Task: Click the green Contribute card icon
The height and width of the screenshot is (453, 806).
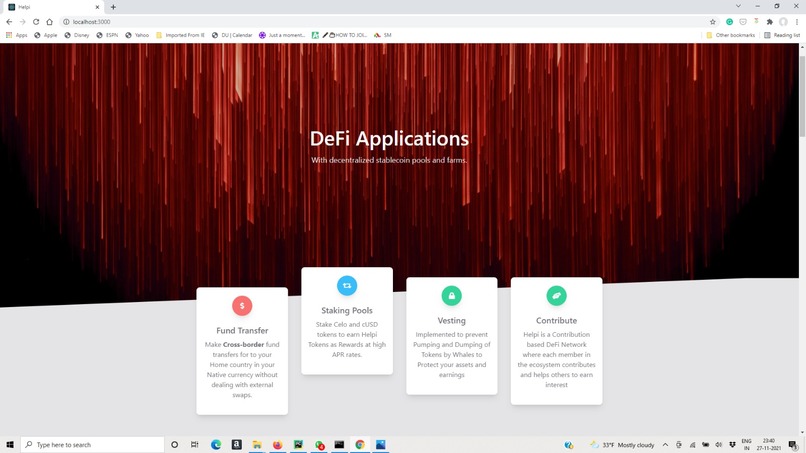Action: point(556,296)
